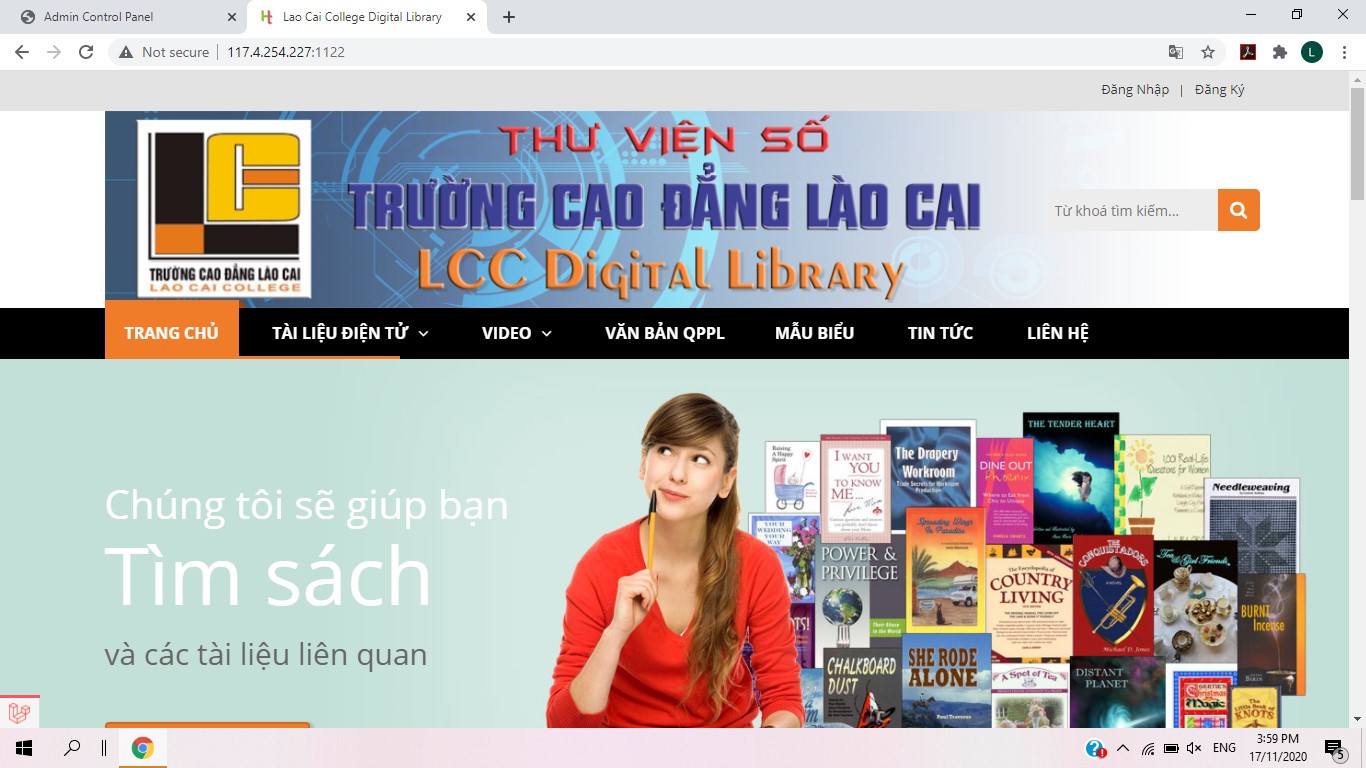Toggle the muted volume icon in system tray
Image resolution: width=1366 pixels, height=768 pixels.
point(1194,748)
